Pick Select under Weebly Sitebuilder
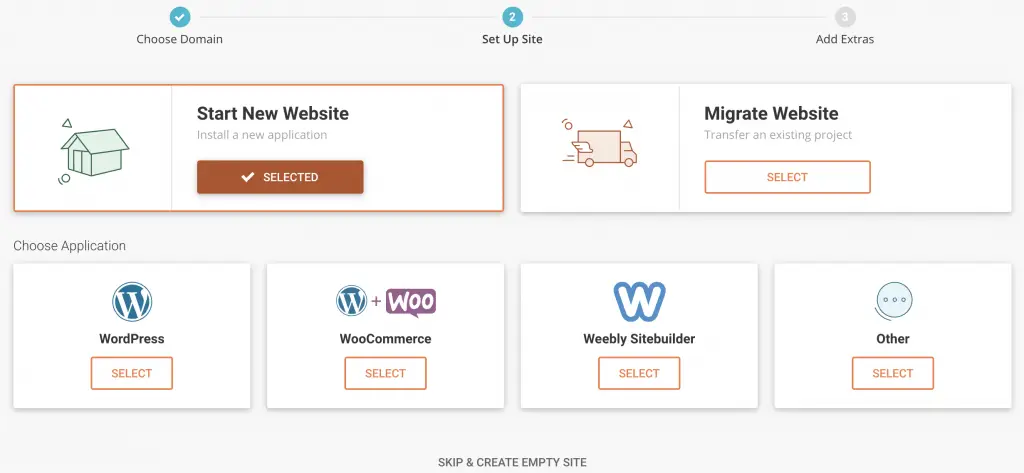Screen dimensions: 1024x473 tap(639, 373)
